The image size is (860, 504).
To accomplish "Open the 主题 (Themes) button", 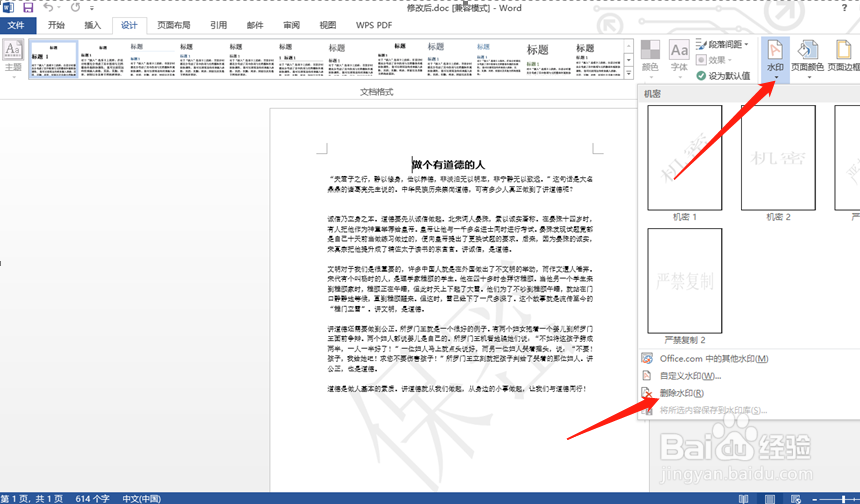I will click(13, 58).
